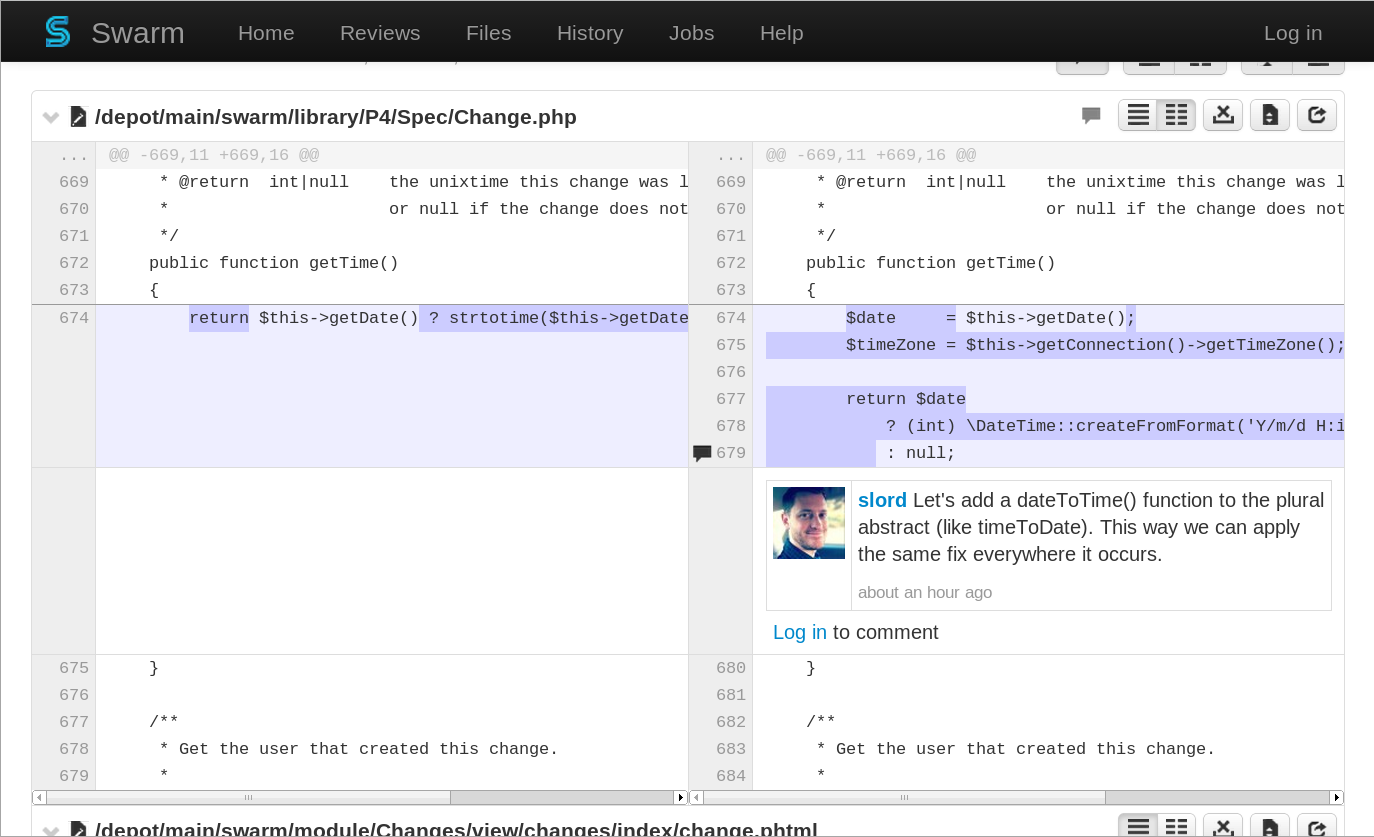Click the comment bubble in Change.php header
Screen dimensions: 1374x837
click(x=1091, y=116)
